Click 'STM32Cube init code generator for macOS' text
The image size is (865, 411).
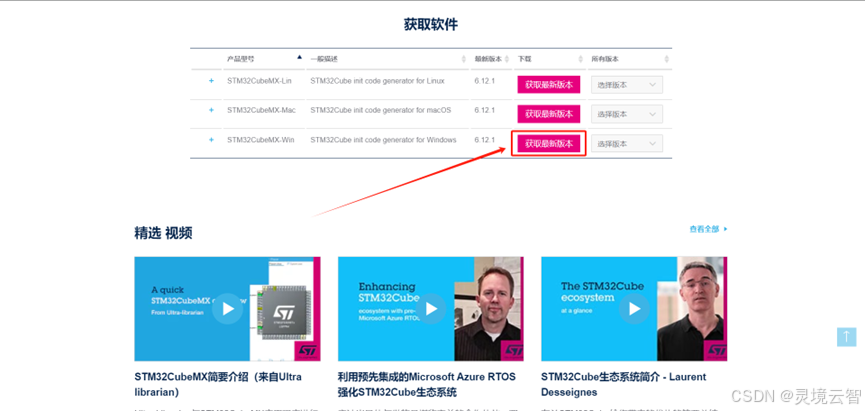380,110
